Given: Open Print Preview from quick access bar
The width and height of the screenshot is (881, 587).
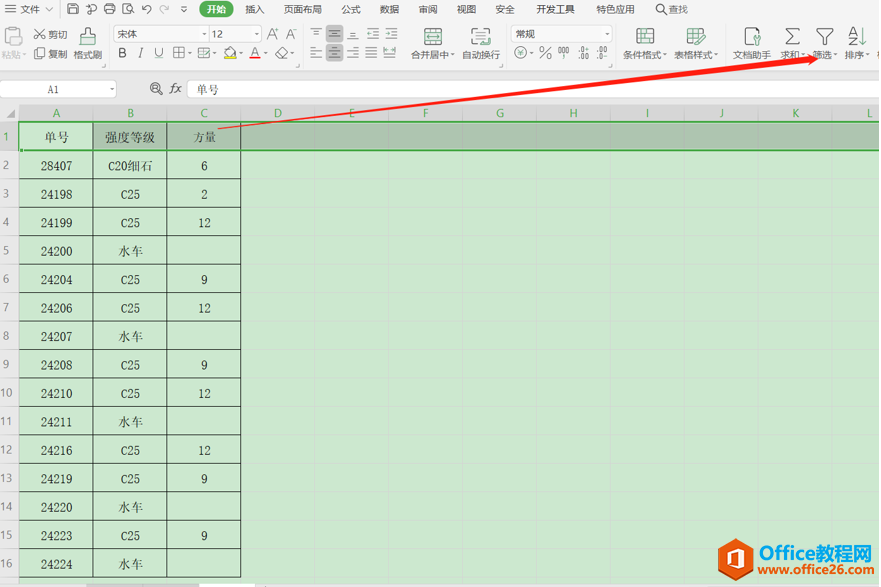Looking at the screenshot, I should [128, 9].
